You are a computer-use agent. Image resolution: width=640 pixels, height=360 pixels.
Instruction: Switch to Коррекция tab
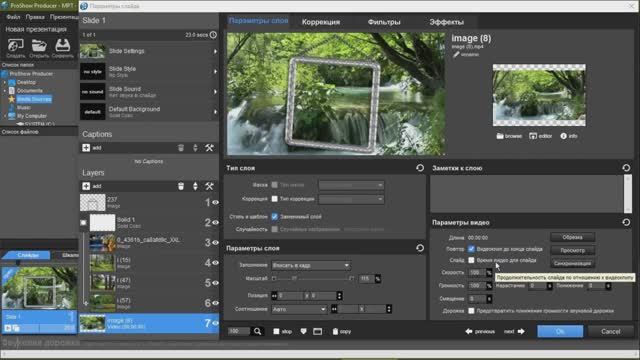[x=321, y=22]
